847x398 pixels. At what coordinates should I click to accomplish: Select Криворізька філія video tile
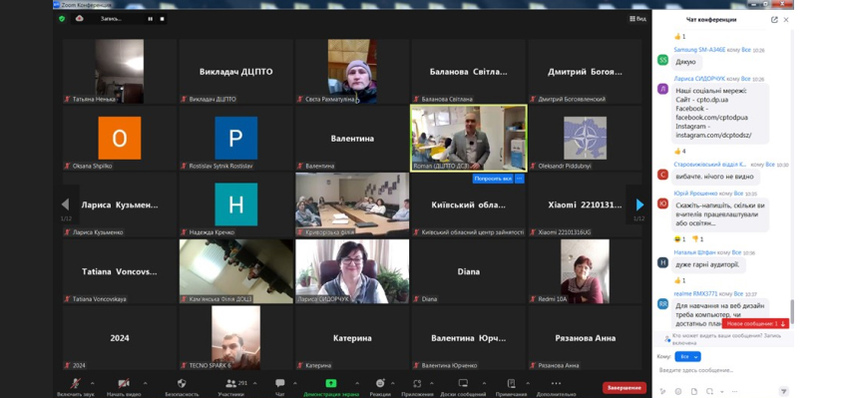tap(352, 205)
